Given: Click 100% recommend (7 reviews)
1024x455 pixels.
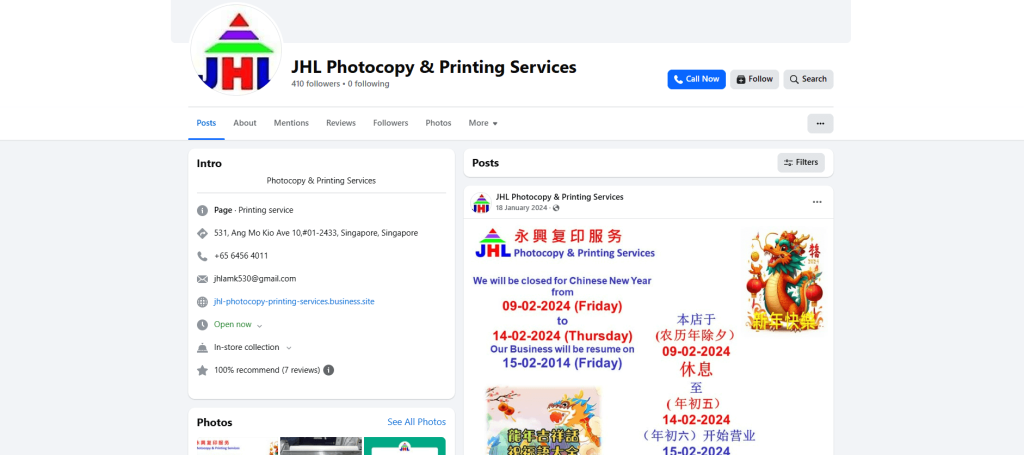Looking at the screenshot, I should [267, 370].
